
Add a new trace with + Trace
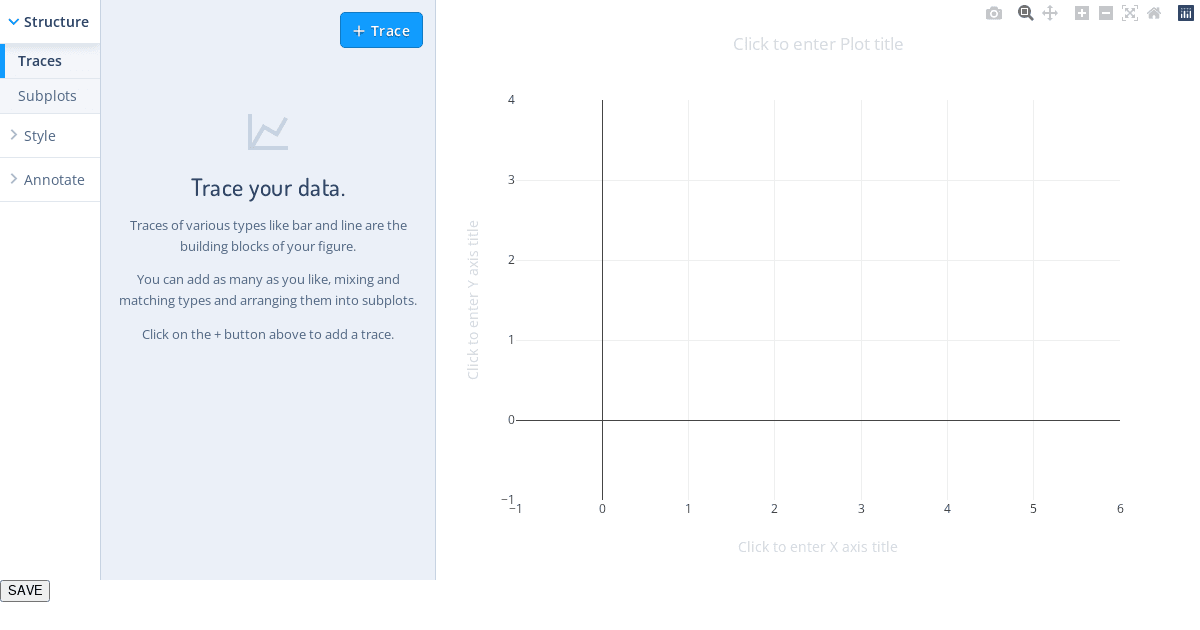pos(381,30)
